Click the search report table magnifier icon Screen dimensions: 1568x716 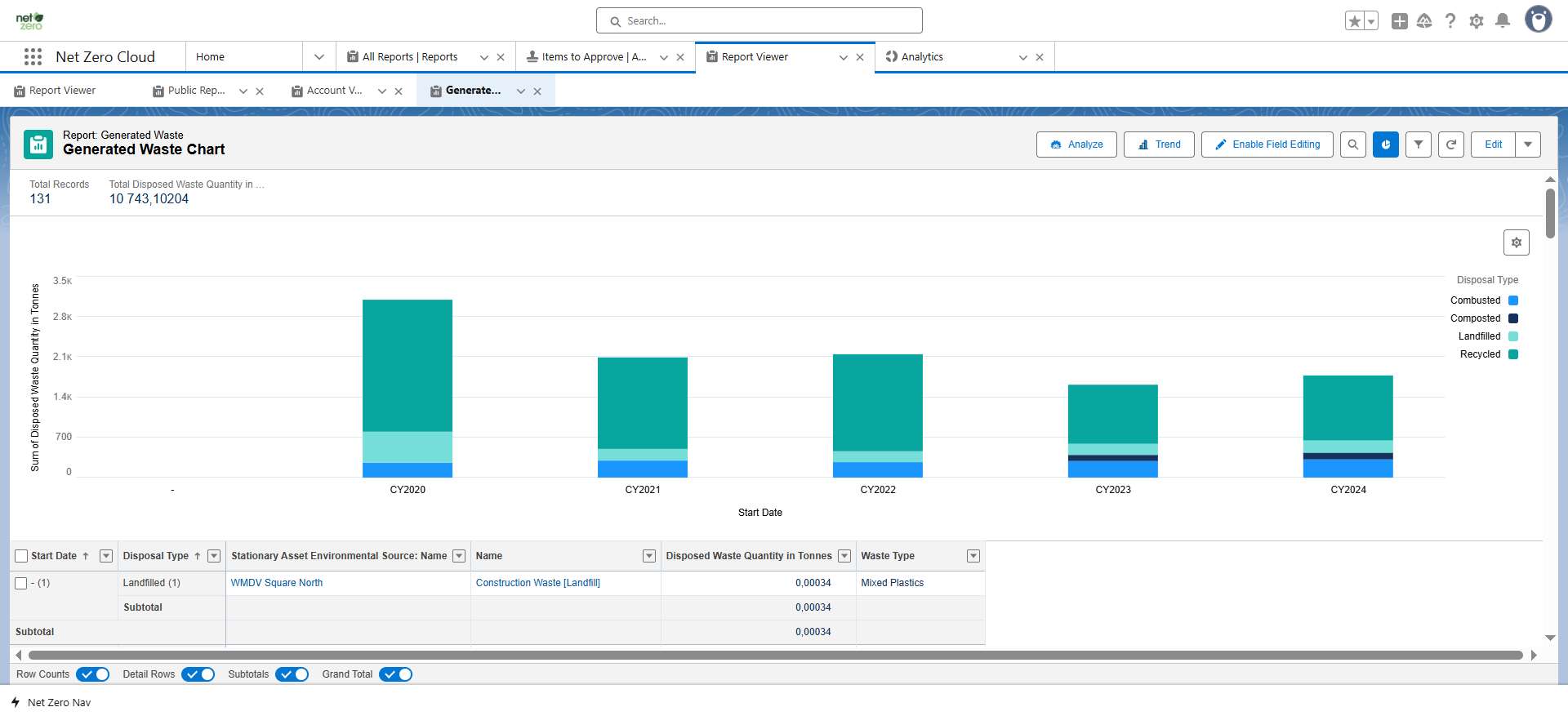tap(1353, 145)
